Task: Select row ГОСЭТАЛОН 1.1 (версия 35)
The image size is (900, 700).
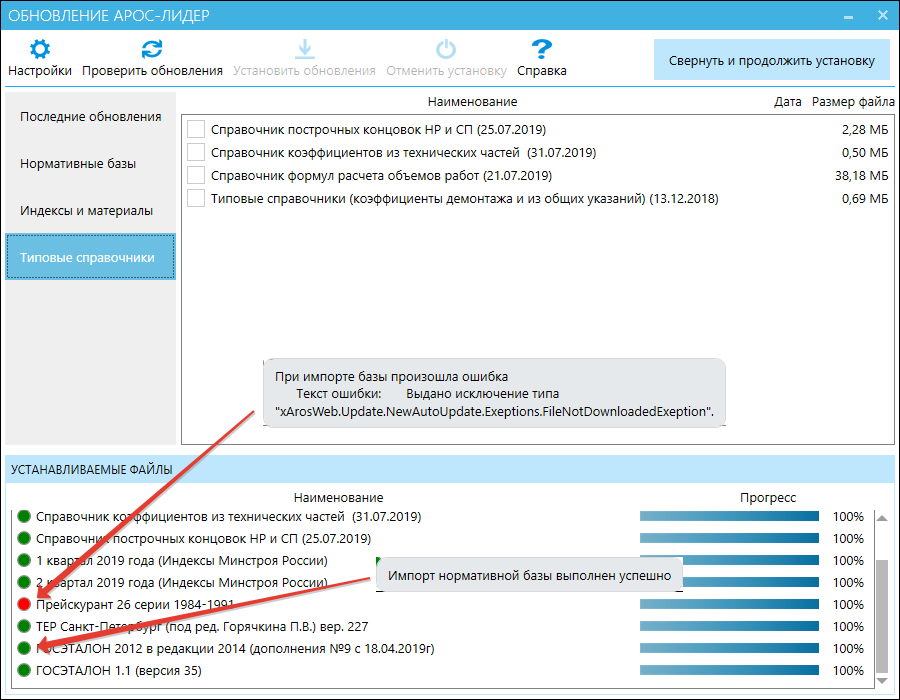Action: coord(442,670)
